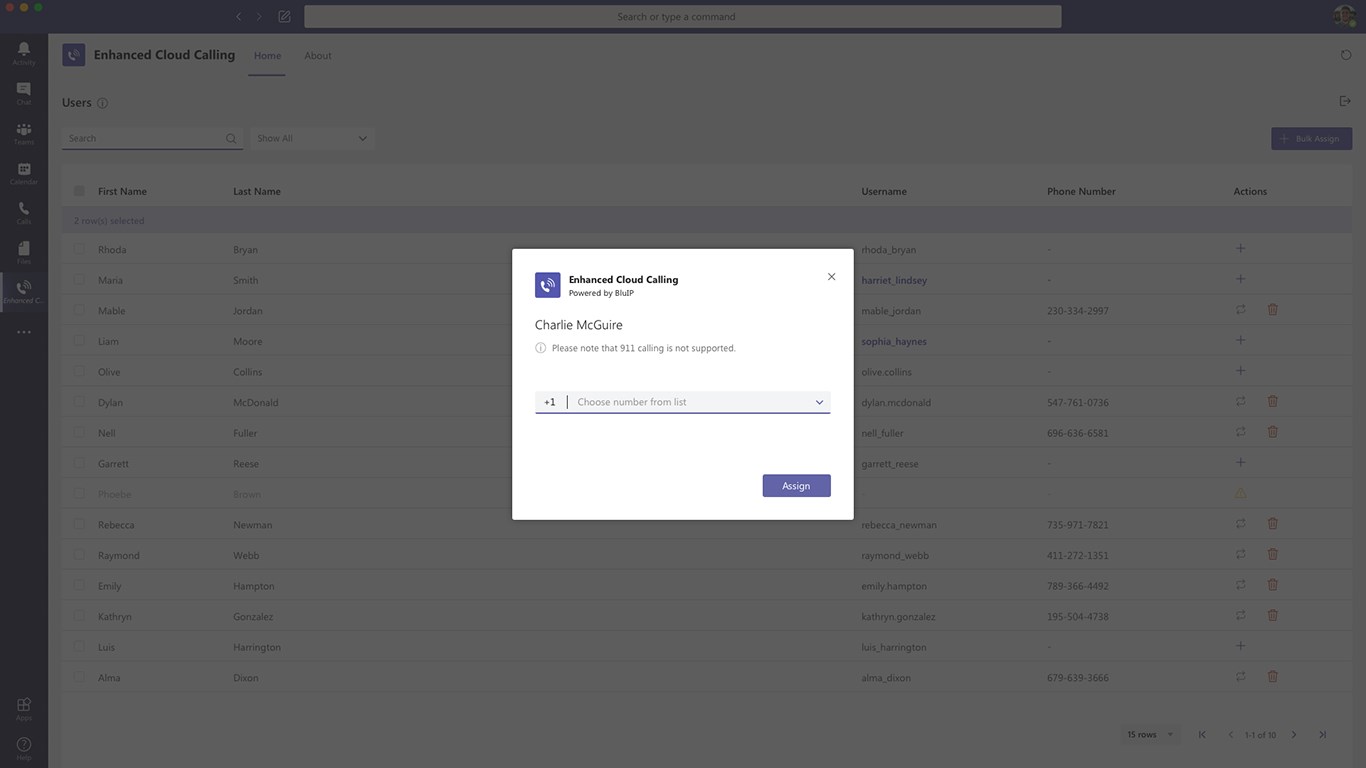1366x768 pixels.
Task: Click warning icon in Phoebe Brown row
Action: [x=1240, y=493]
